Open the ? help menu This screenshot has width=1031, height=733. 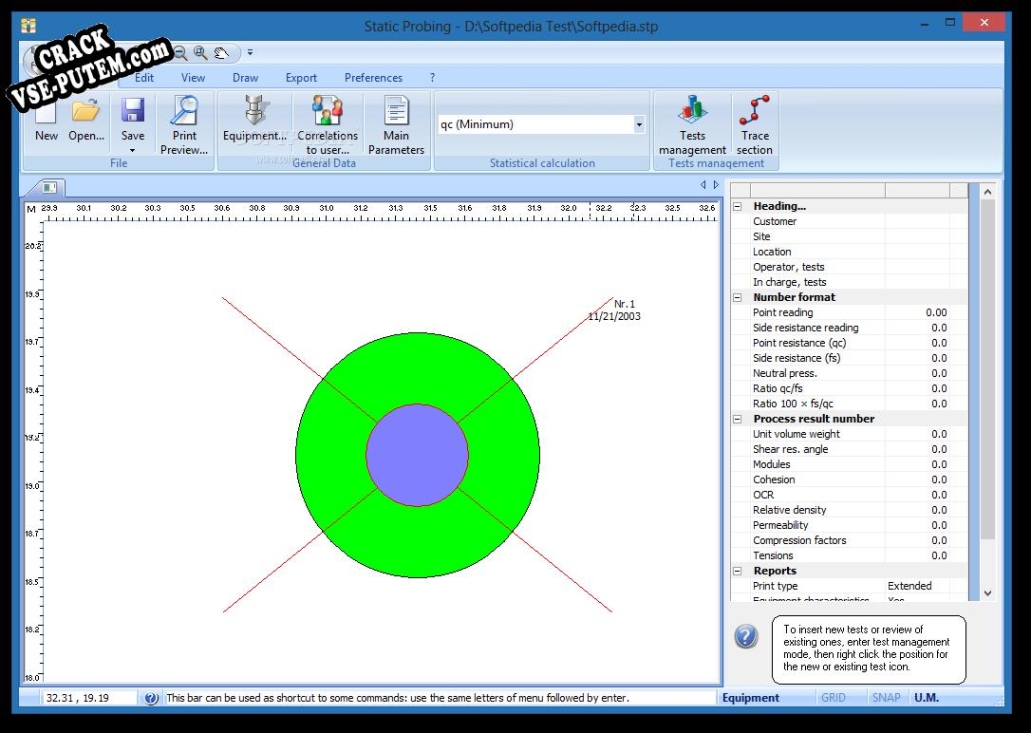point(432,78)
